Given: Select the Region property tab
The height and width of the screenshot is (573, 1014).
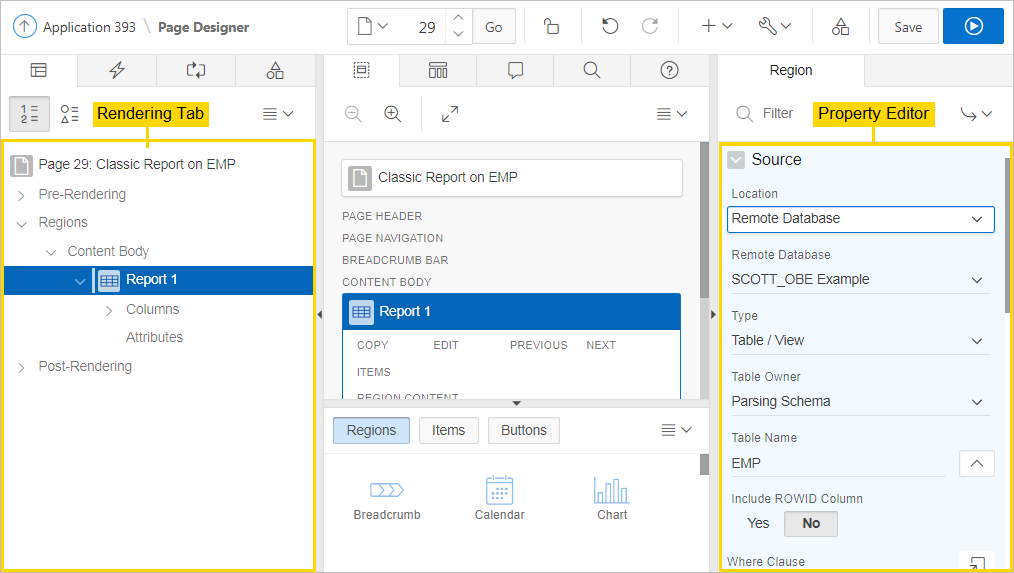Looking at the screenshot, I should click(790, 71).
